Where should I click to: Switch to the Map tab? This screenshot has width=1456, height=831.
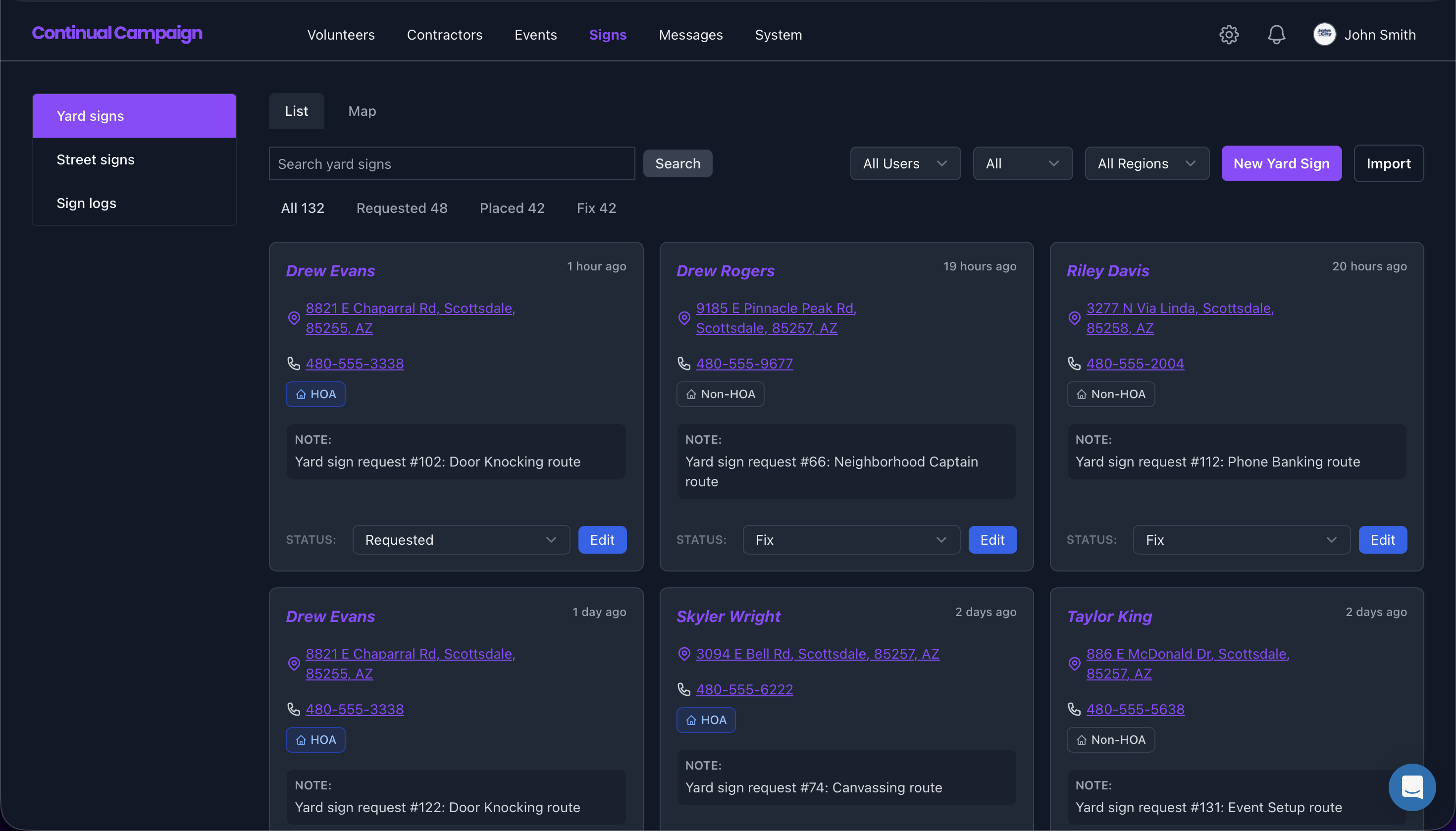click(362, 111)
